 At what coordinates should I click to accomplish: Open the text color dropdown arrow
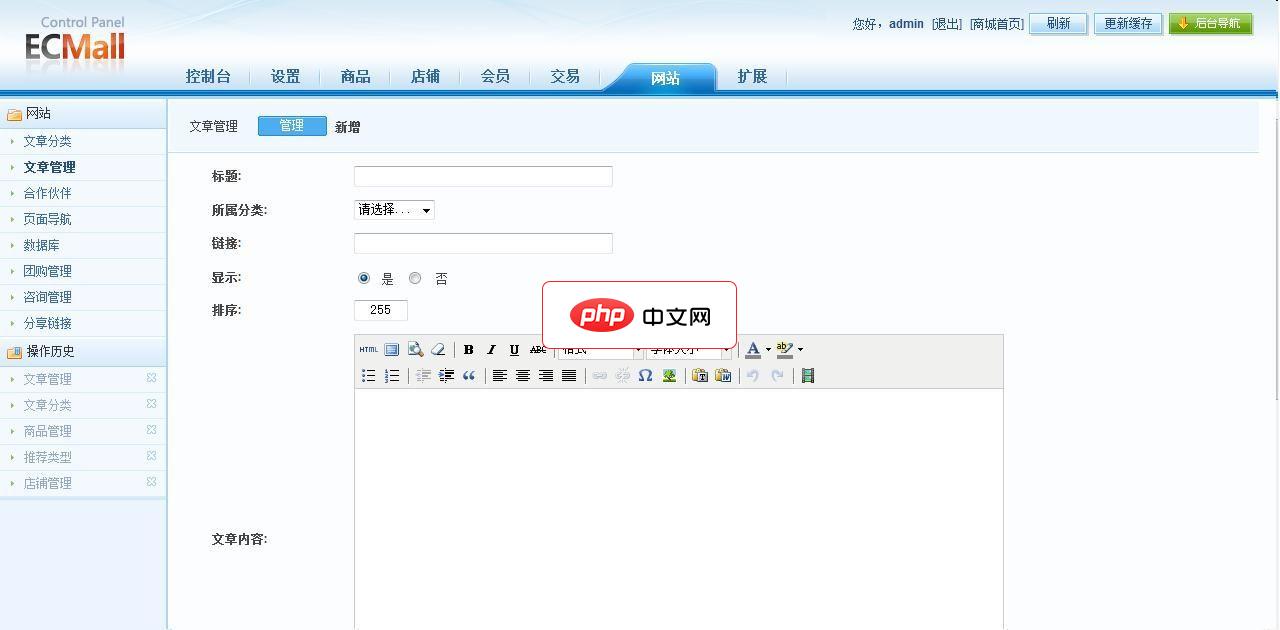pyautogui.click(x=768, y=349)
